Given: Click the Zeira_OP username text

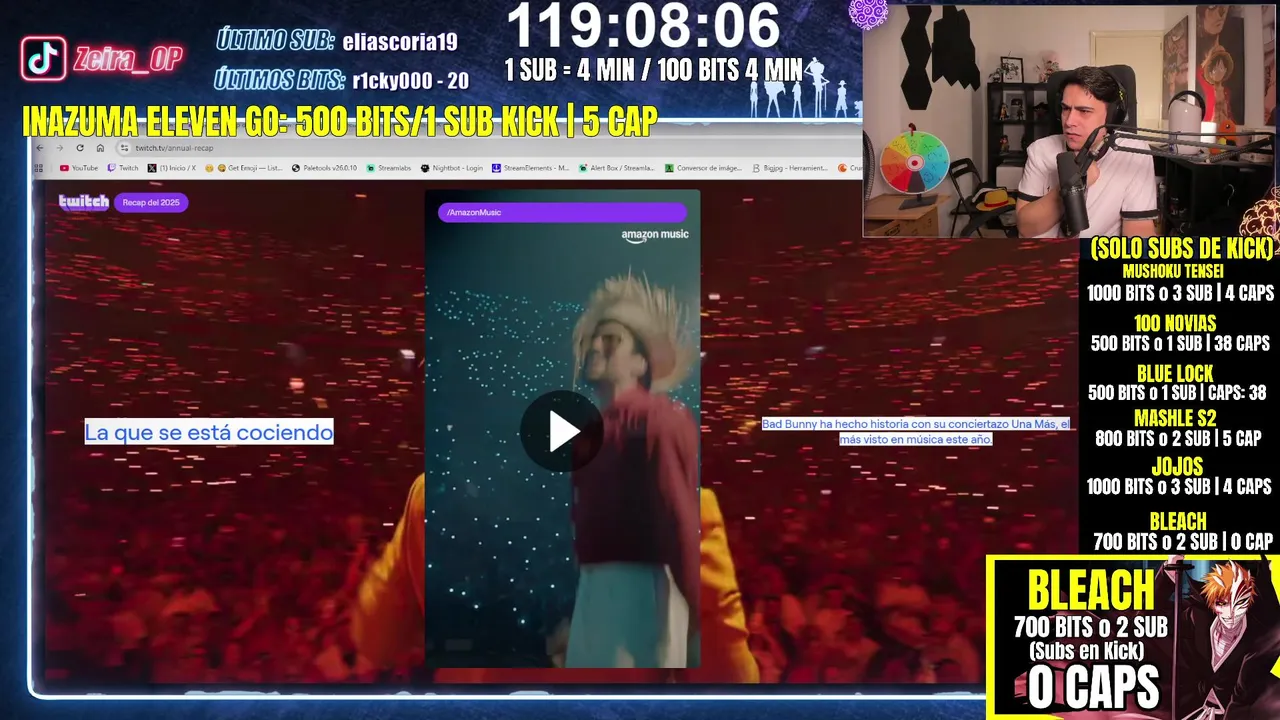Looking at the screenshot, I should point(127,59).
